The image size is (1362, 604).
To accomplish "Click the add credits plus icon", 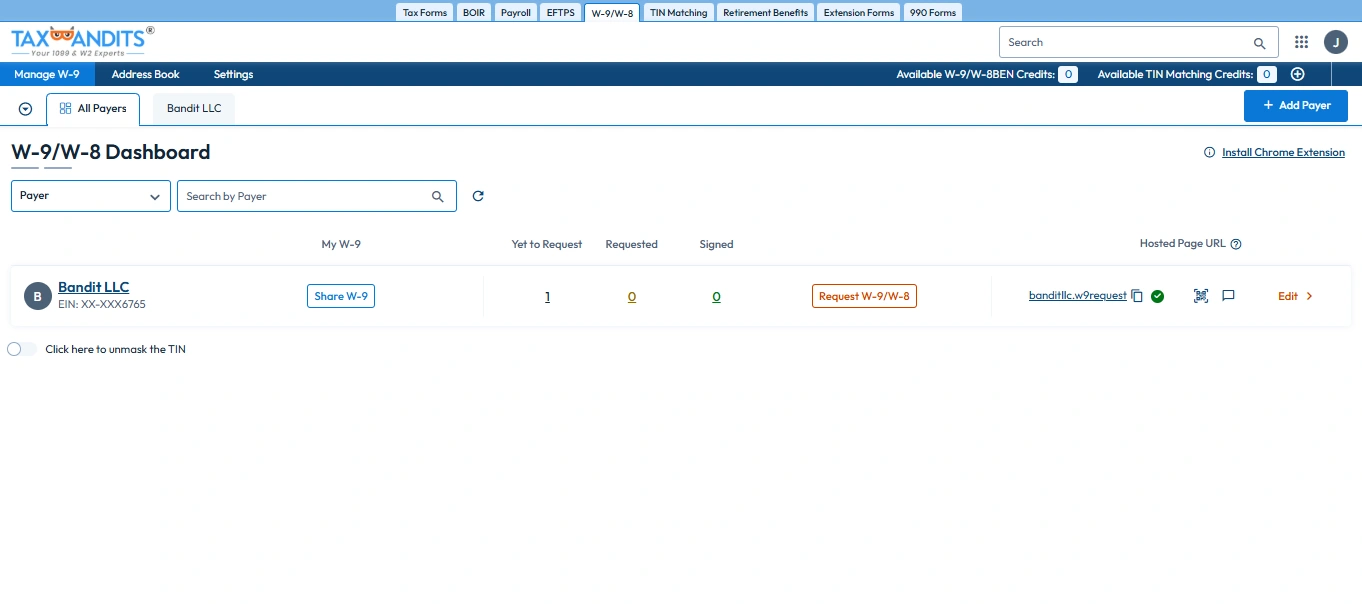I will 1297,74.
